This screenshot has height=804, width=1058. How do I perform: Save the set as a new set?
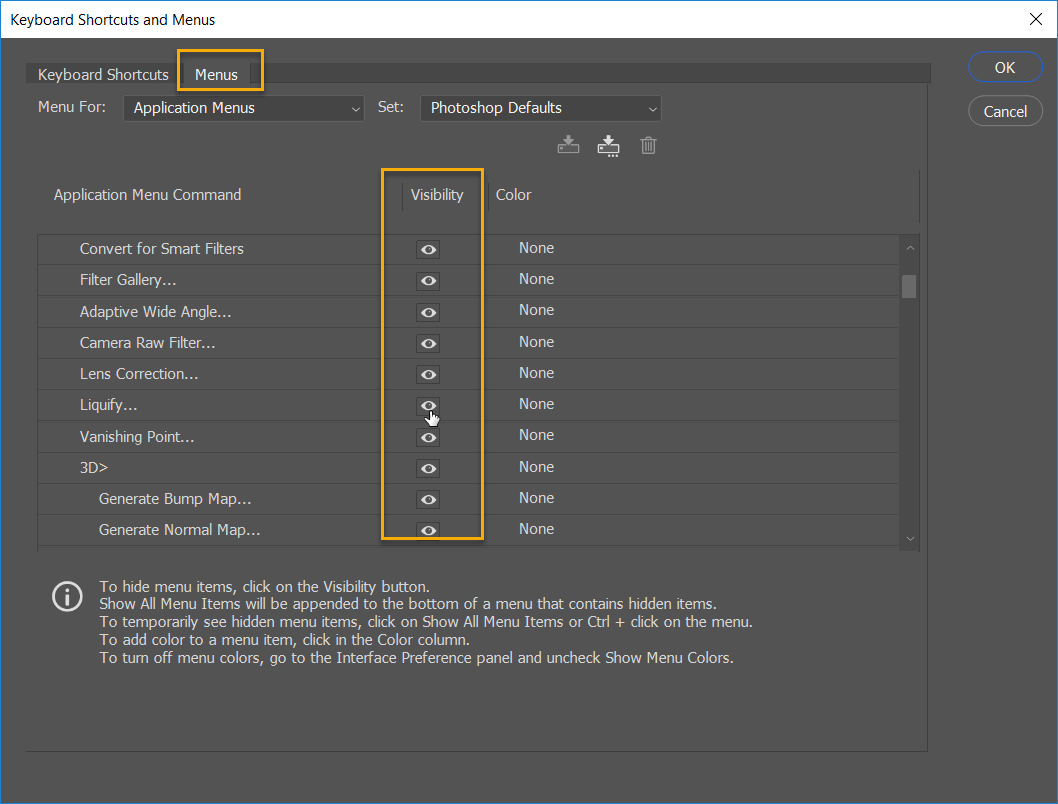[608, 145]
